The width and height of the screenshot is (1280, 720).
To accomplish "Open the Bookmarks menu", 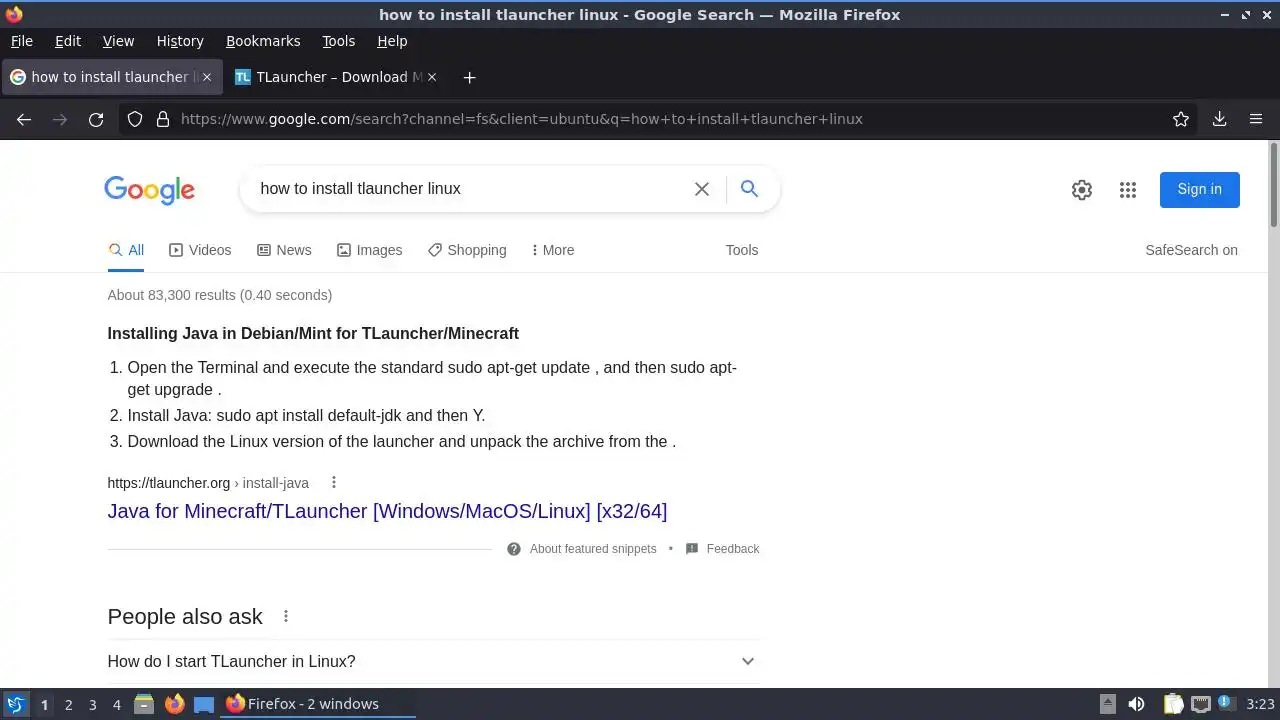I will coord(263,41).
